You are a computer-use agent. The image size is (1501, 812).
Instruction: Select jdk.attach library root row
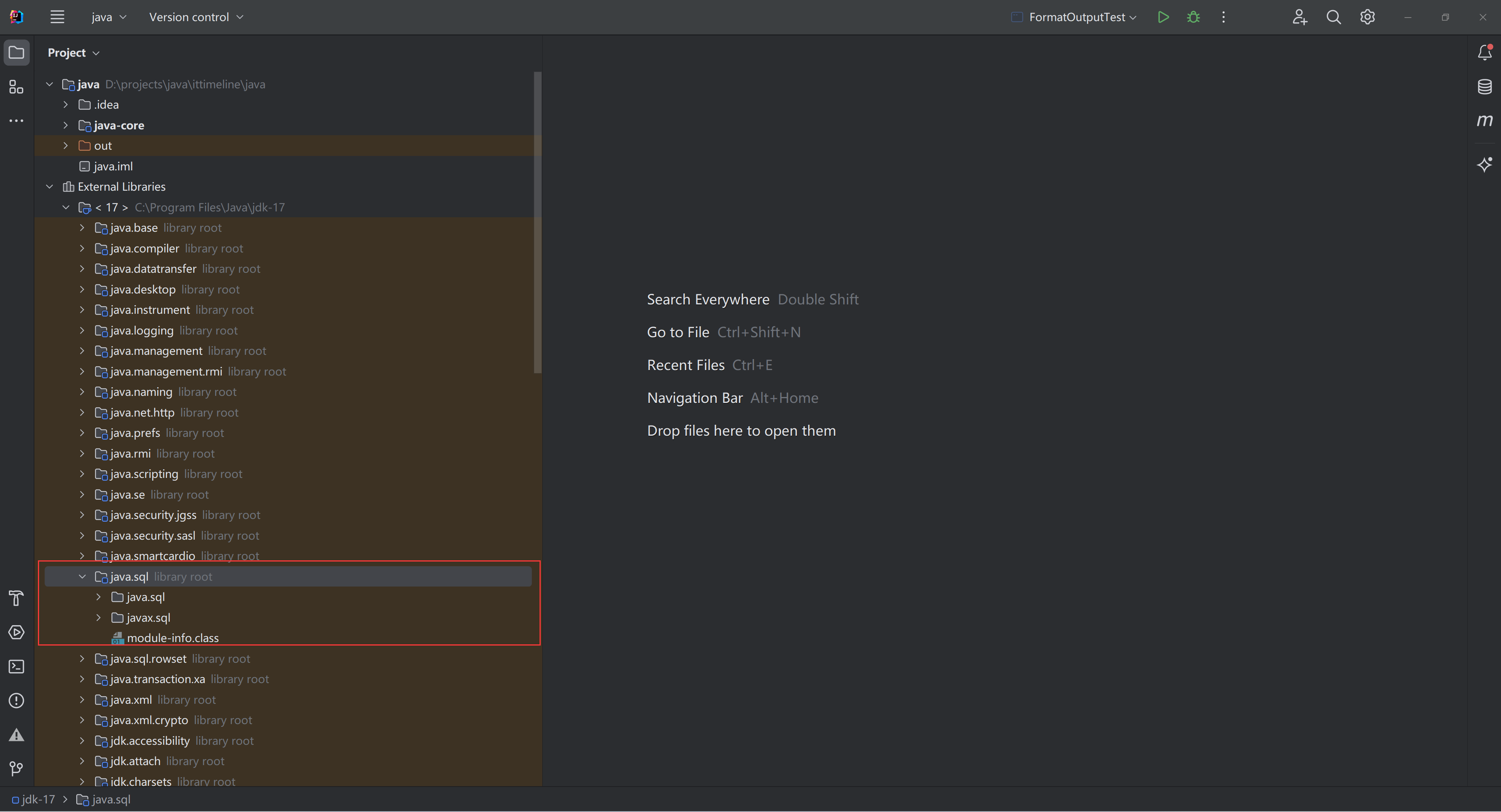pyautogui.click(x=288, y=761)
